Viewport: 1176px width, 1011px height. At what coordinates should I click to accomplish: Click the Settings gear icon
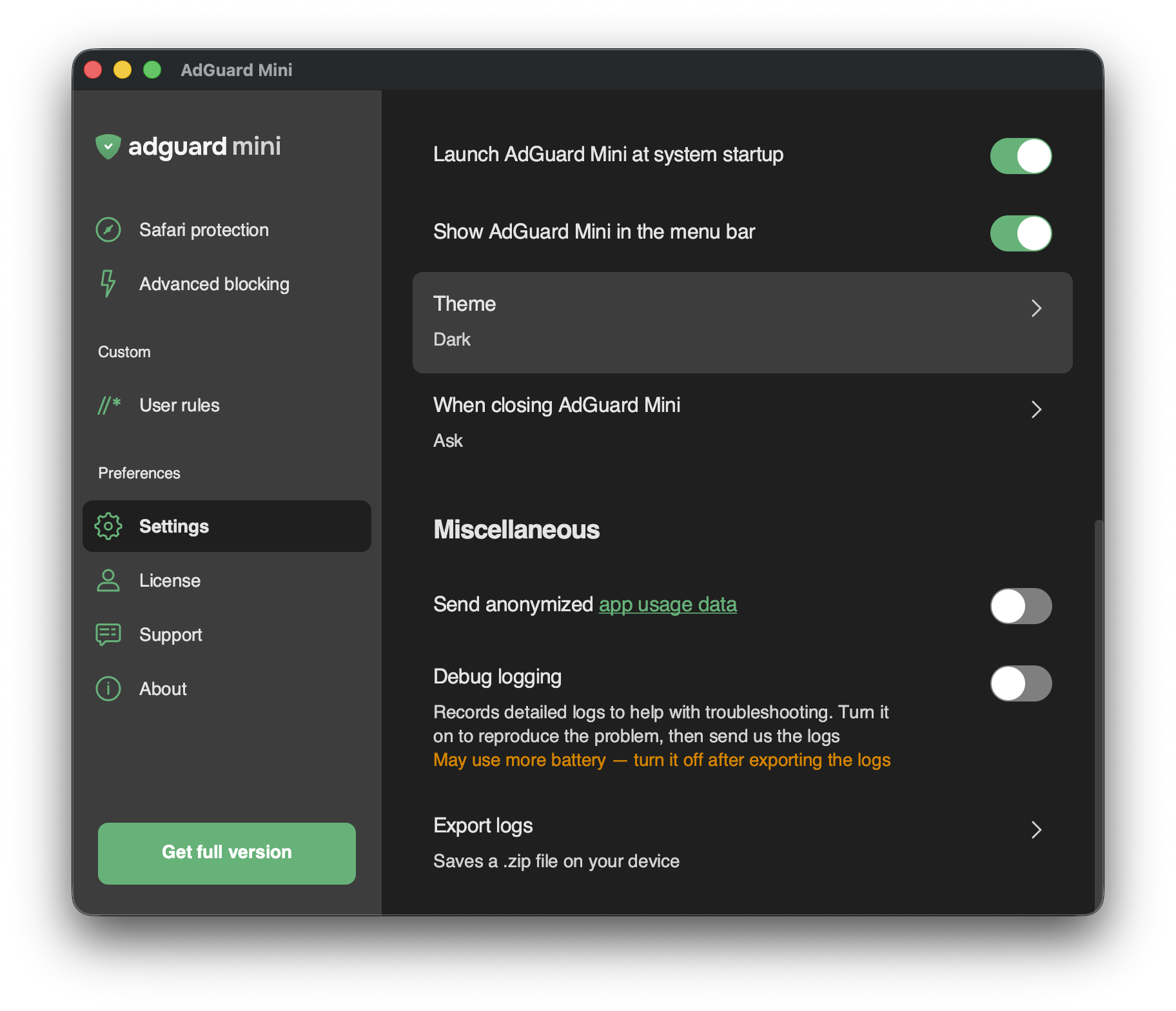108,526
